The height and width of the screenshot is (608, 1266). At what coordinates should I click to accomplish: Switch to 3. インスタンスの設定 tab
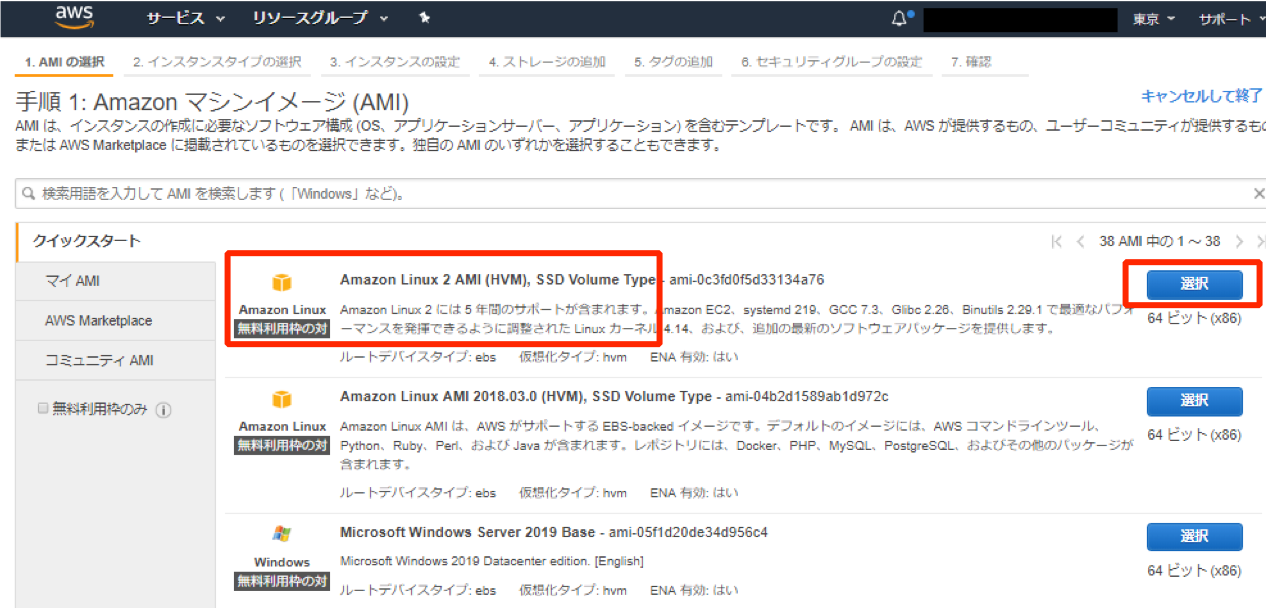(395, 62)
